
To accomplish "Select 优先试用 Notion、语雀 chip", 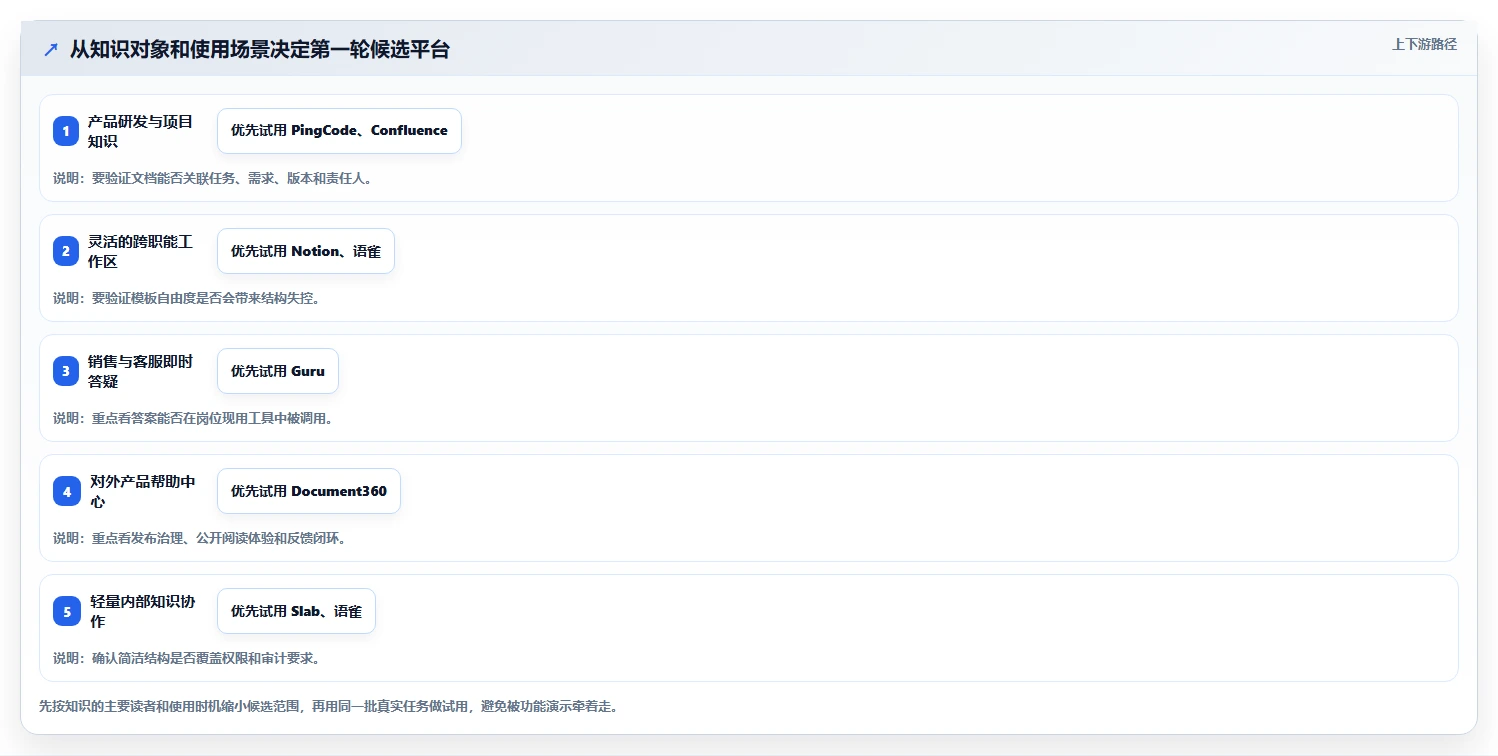I will pos(306,251).
